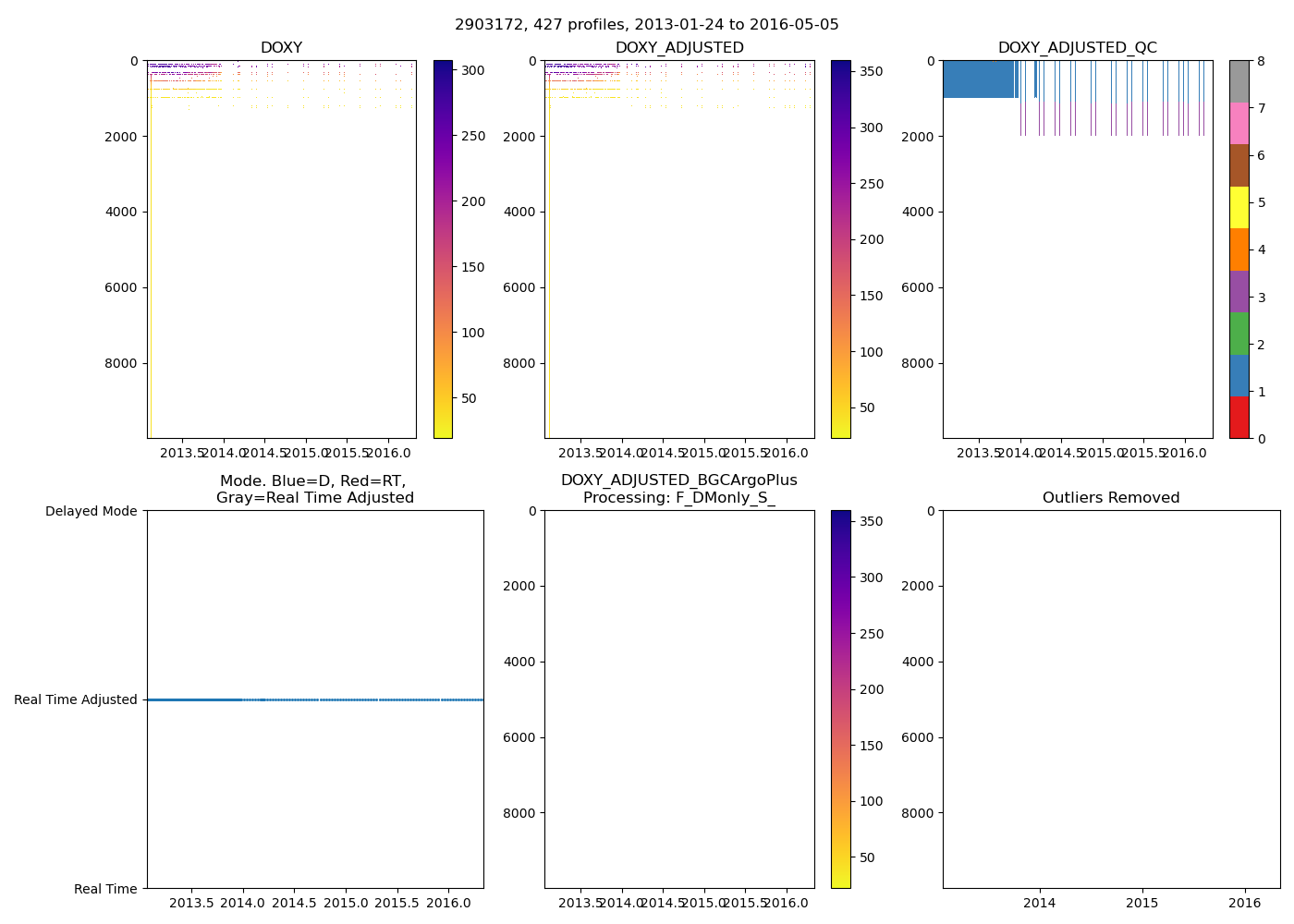
Task: Click the gray top segment of the QC colorbar
Action: pos(1239,81)
